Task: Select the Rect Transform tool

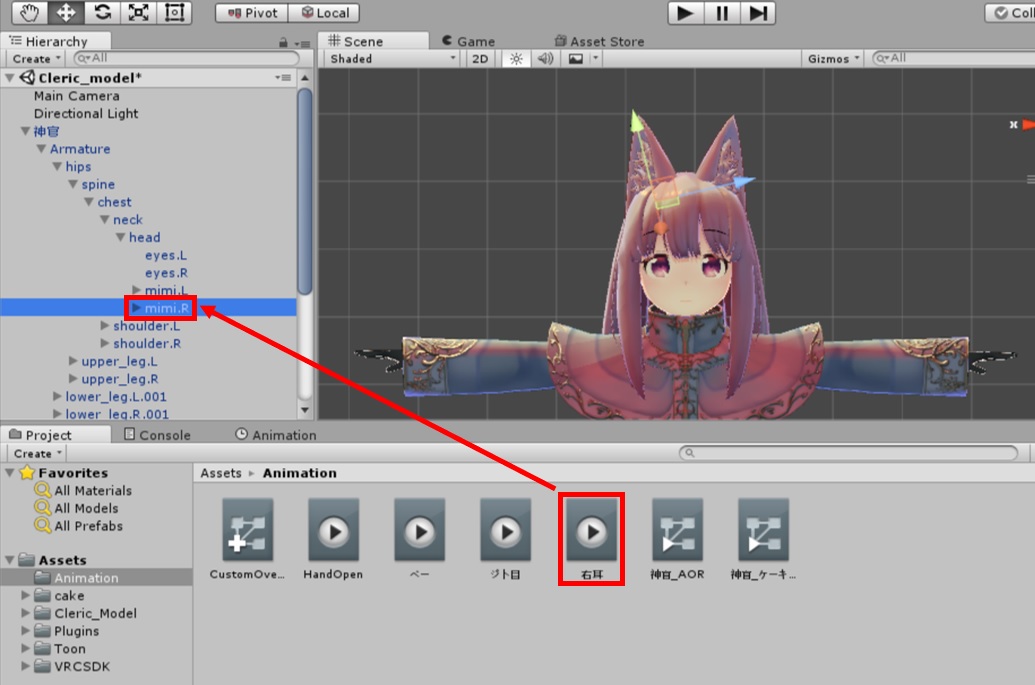Action: tap(174, 12)
